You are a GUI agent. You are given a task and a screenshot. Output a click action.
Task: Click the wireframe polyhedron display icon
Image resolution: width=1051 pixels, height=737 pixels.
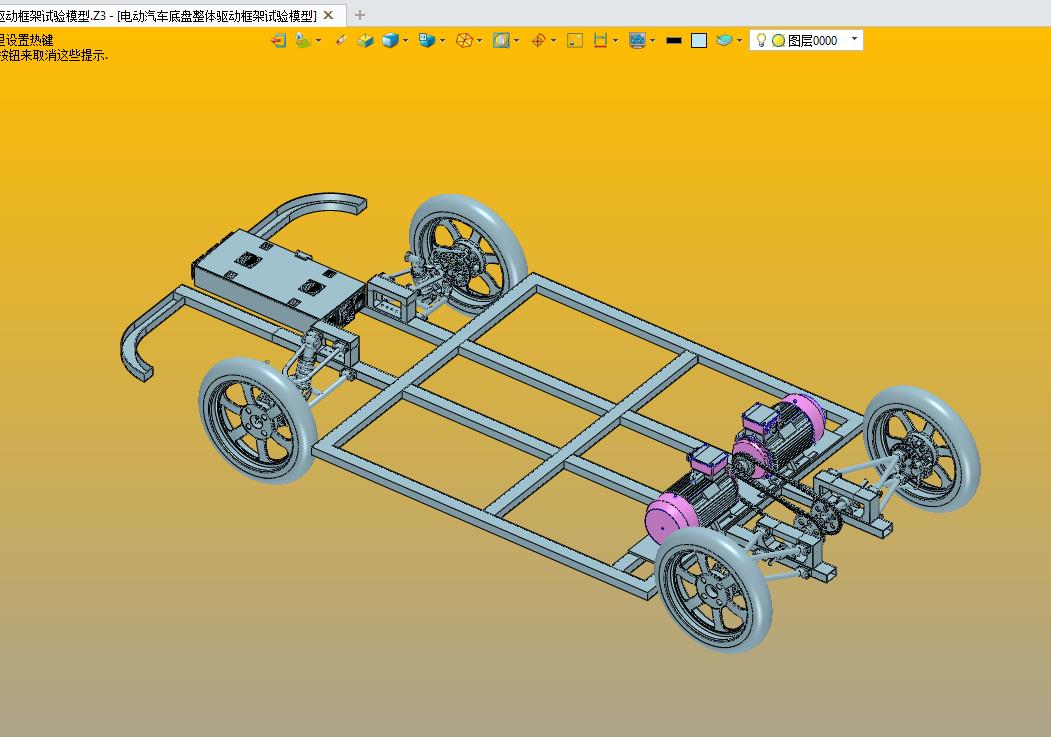click(x=464, y=40)
